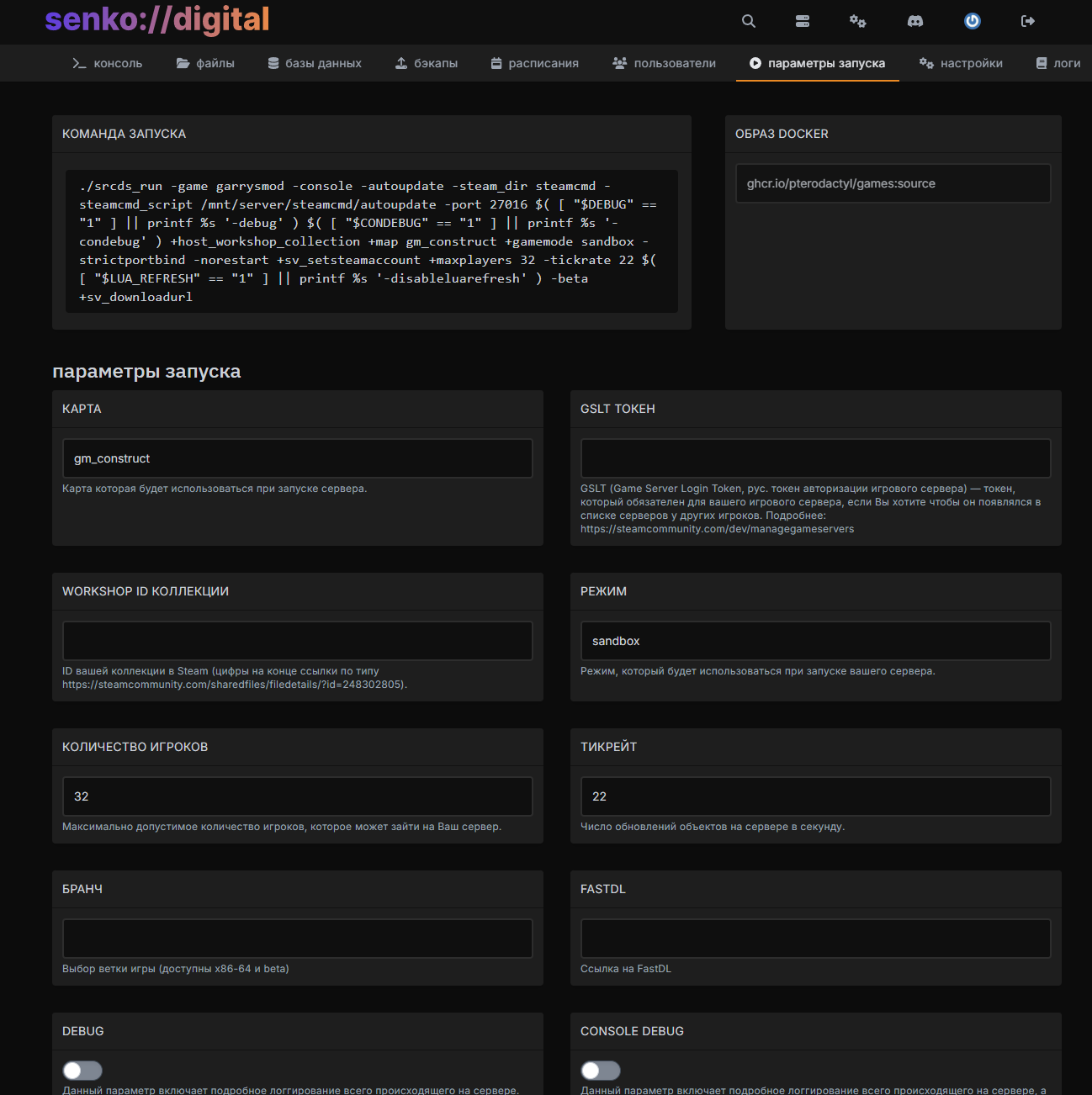Image resolution: width=1092 pixels, height=1095 pixels.
Task: Toggle the Debug switch
Action: click(x=82, y=1070)
